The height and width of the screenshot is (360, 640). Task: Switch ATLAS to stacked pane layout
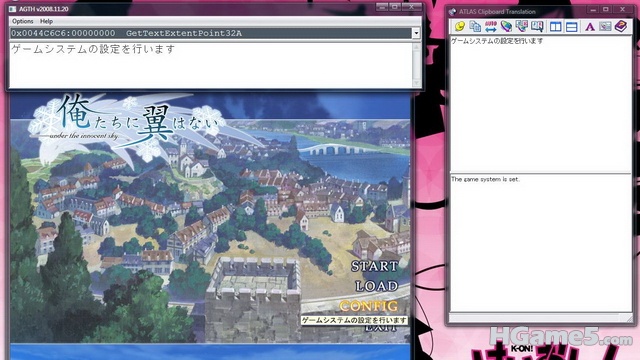pos(571,27)
